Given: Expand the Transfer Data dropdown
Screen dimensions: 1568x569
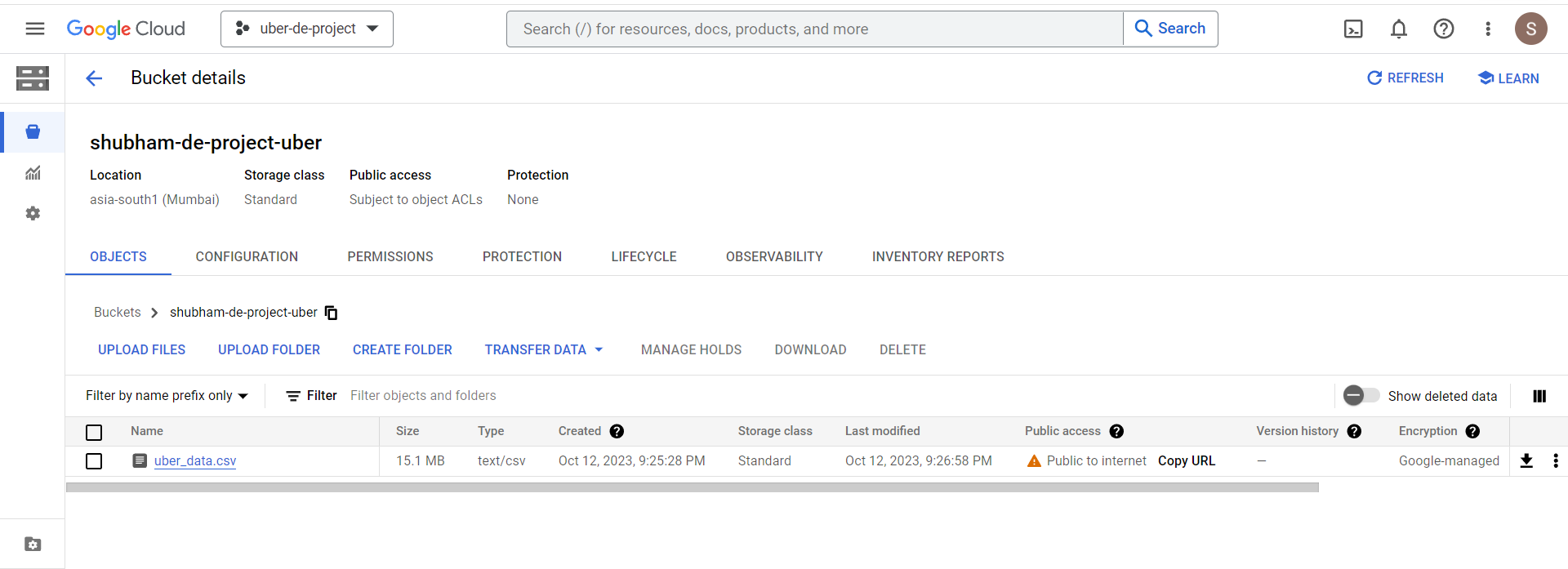Looking at the screenshot, I should 544,349.
